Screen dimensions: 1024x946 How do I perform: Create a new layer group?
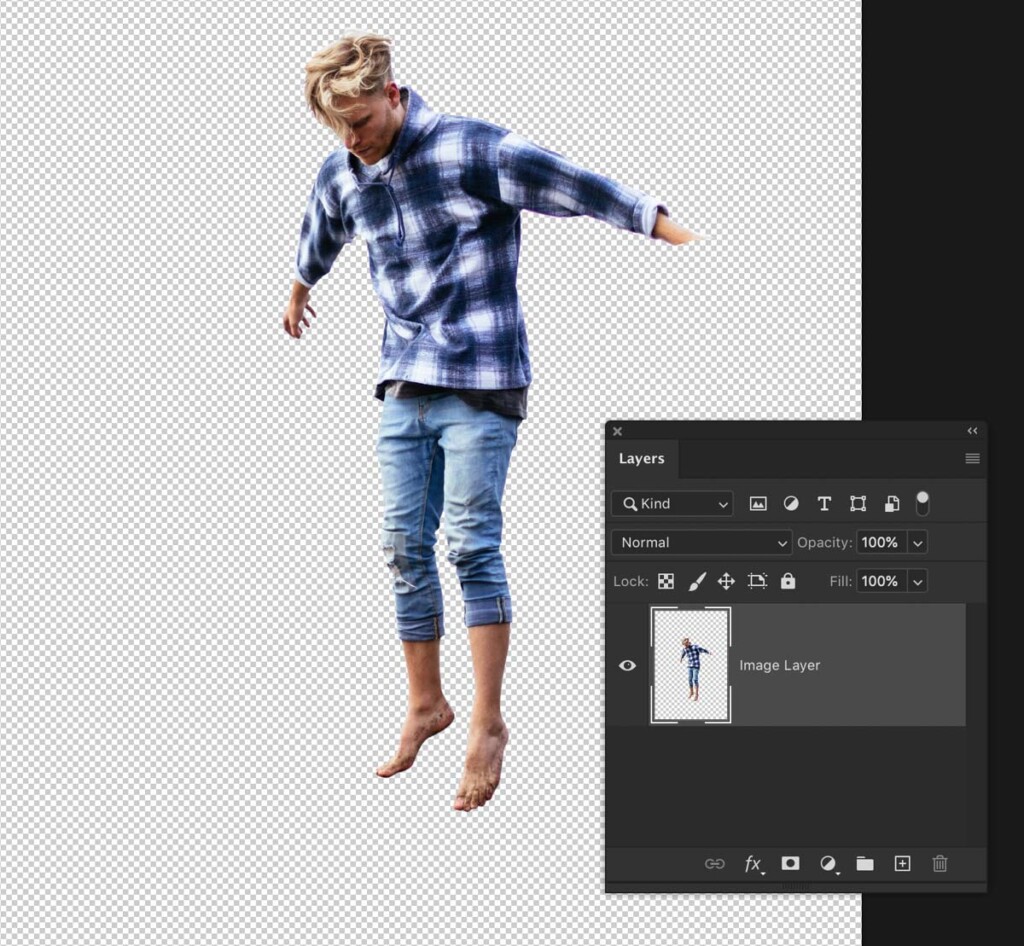(865, 864)
